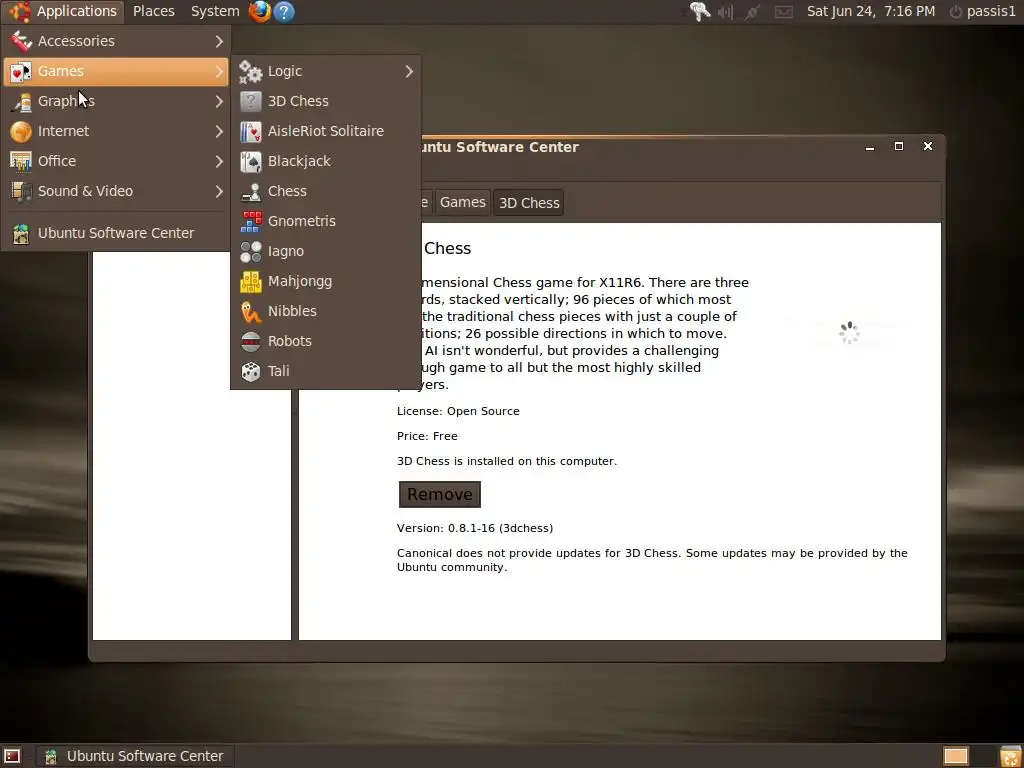
Task: Open the Trash applet in bottom panel
Action: pos(1010,756)
